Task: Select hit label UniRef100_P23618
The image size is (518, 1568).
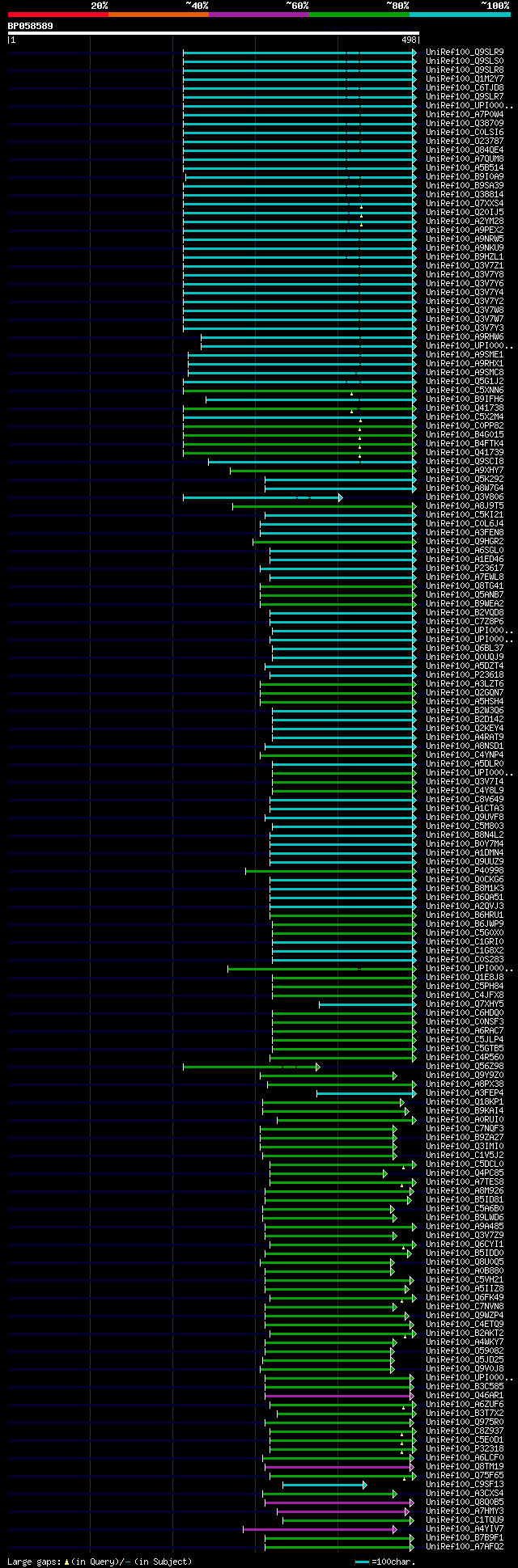Action: tap(465, 674)
